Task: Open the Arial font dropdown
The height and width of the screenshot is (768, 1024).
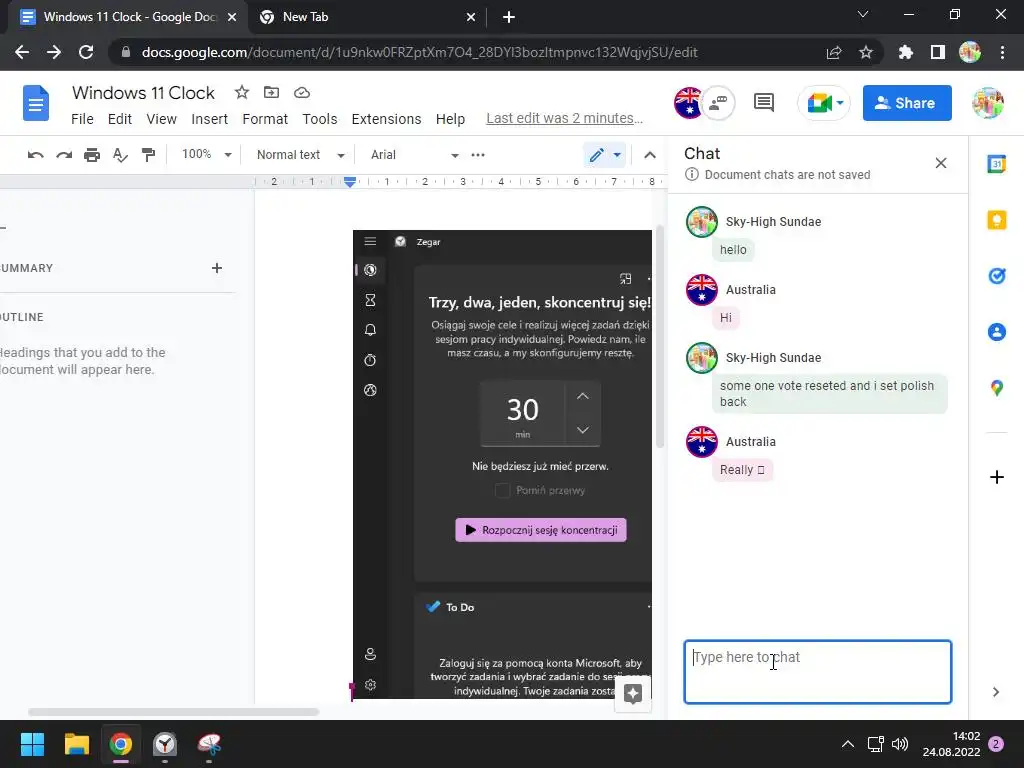Action: (x=414, y=155)
